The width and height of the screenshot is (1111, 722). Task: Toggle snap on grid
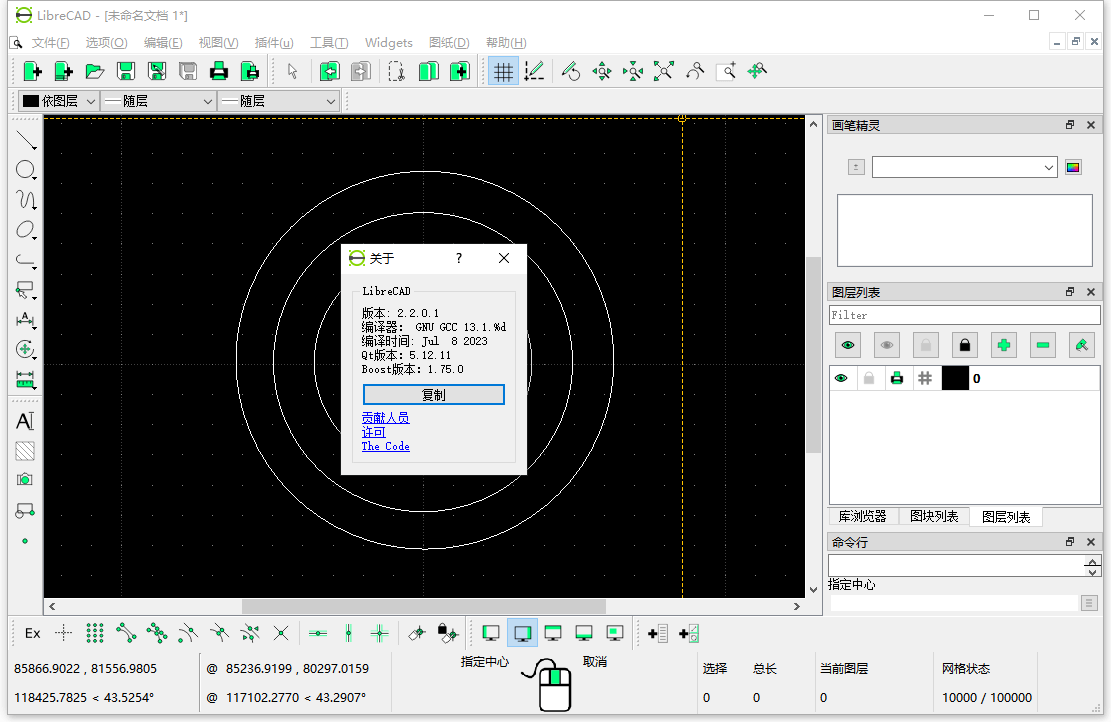coord(95,633)
